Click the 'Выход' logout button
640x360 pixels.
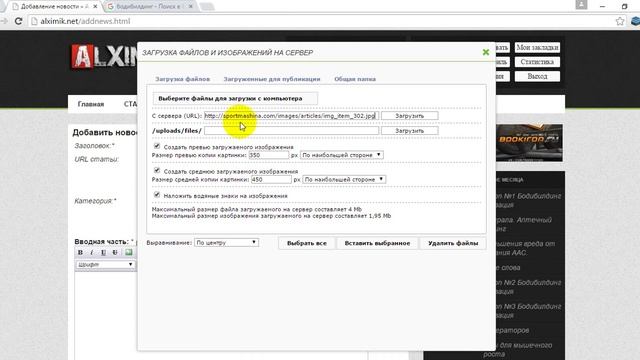[x=537, y=76]
